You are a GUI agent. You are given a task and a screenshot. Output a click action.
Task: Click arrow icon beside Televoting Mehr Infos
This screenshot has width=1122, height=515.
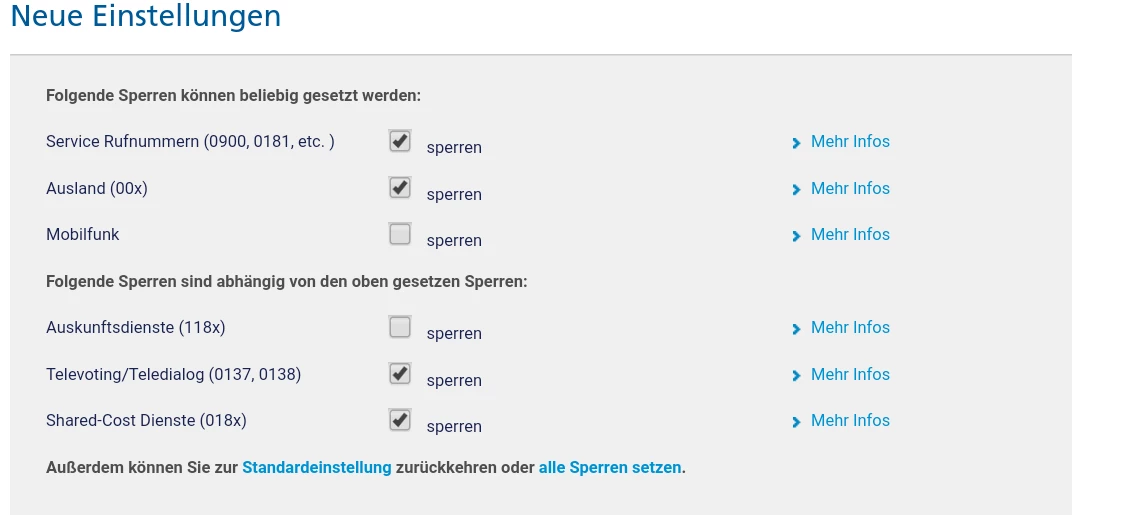pyautogui.click(x=796, y=375)
